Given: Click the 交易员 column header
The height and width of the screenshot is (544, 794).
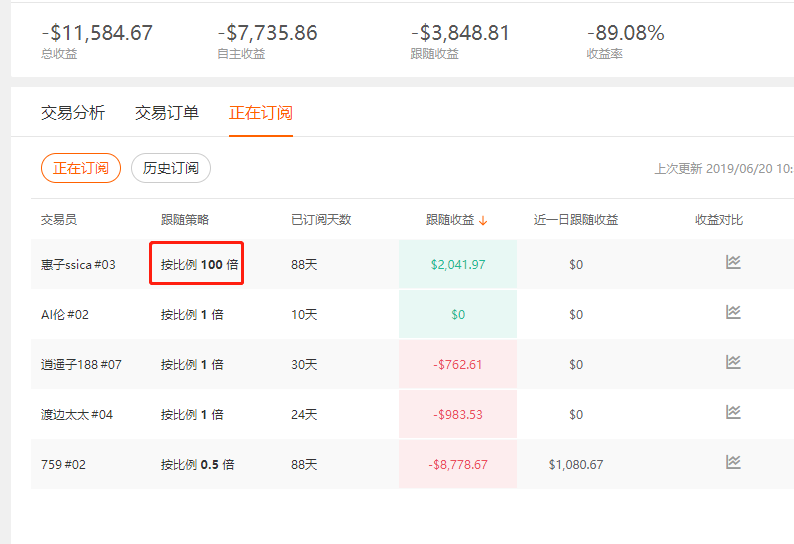Looking at the screenshot, I should click(x=59, y=219).
